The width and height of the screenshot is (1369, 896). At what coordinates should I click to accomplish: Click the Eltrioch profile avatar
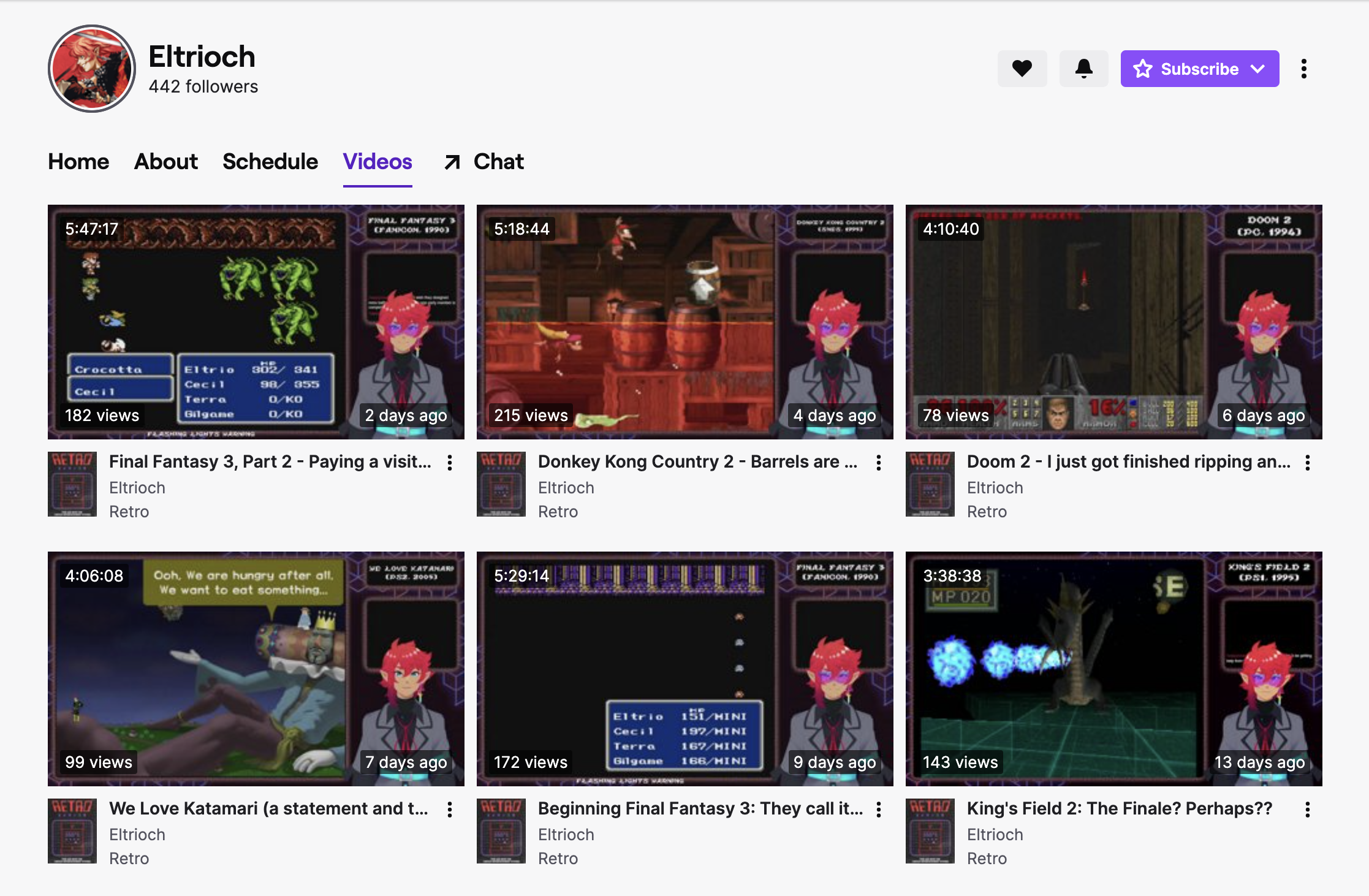coord(92,69)
